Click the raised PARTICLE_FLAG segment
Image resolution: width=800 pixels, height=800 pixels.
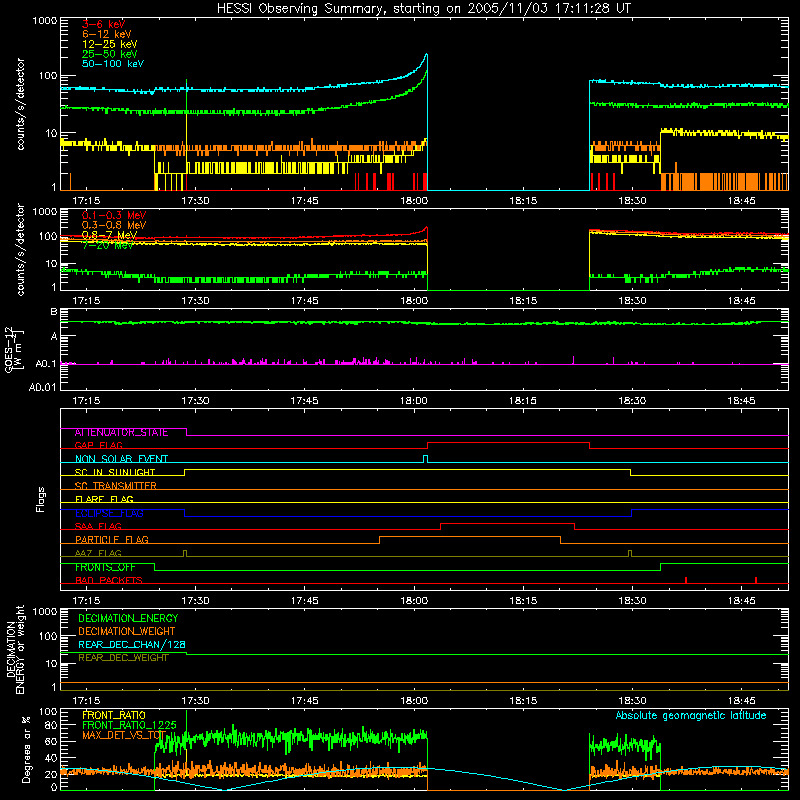(470, 537)
